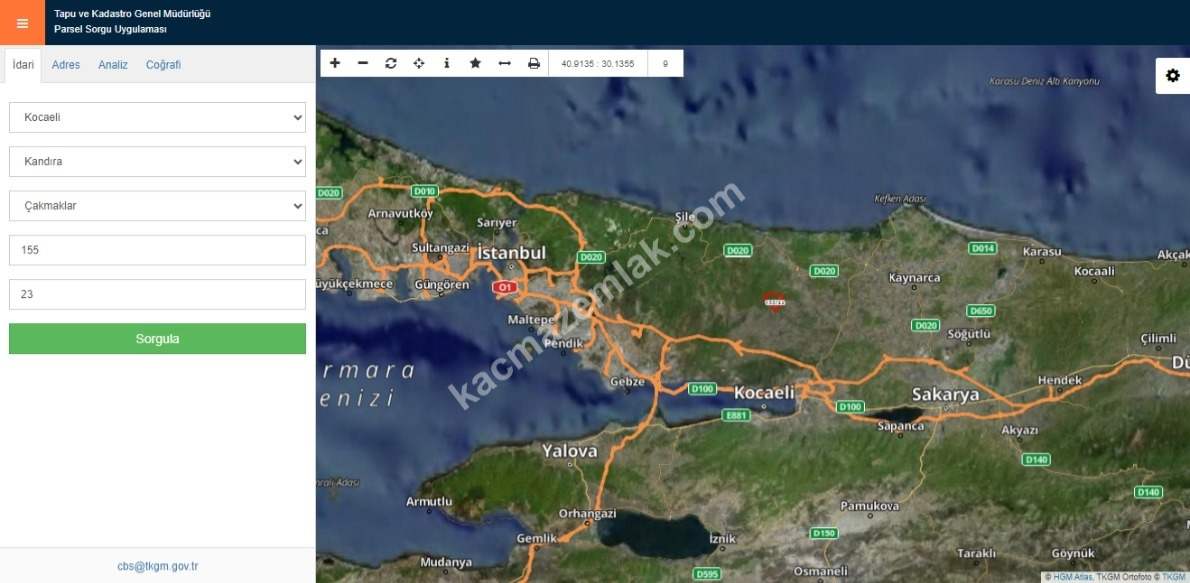Expand the Çakmaklar neighborhood dropdown
Screen dimensions: 1190x583
[157, 206]
